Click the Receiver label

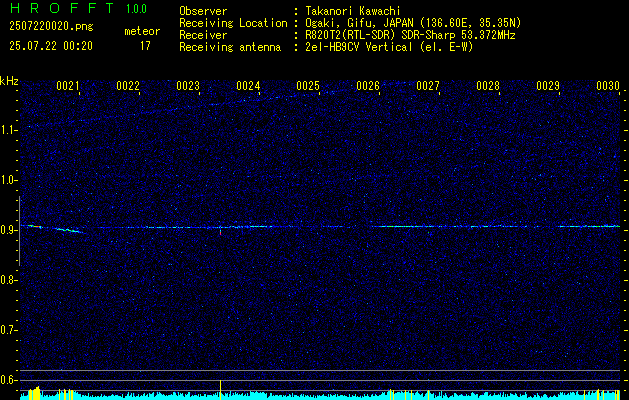203,35
